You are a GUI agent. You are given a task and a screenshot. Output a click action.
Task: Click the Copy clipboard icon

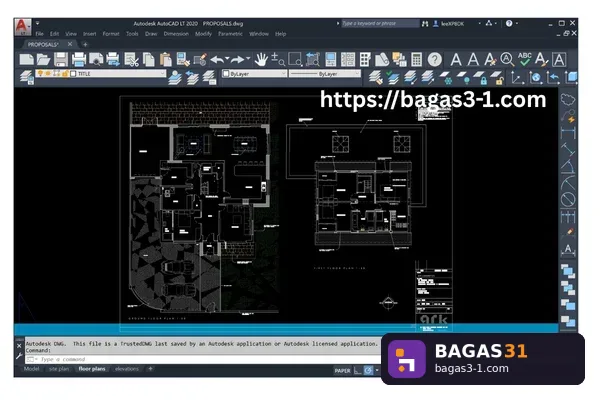click(148, 59)
